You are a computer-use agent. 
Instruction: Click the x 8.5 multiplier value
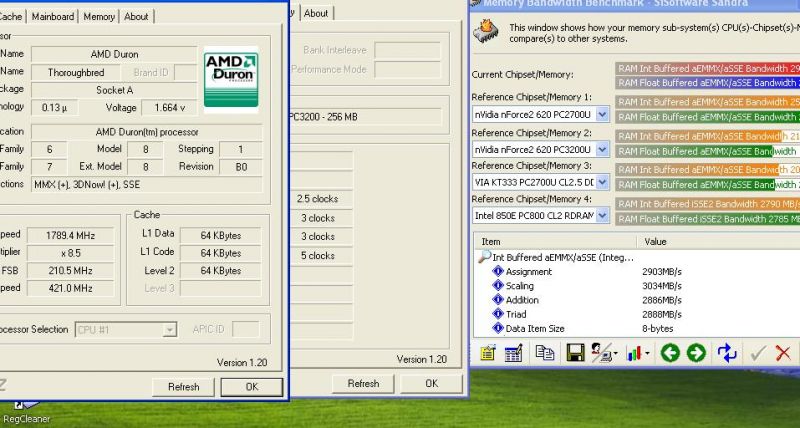70,253
